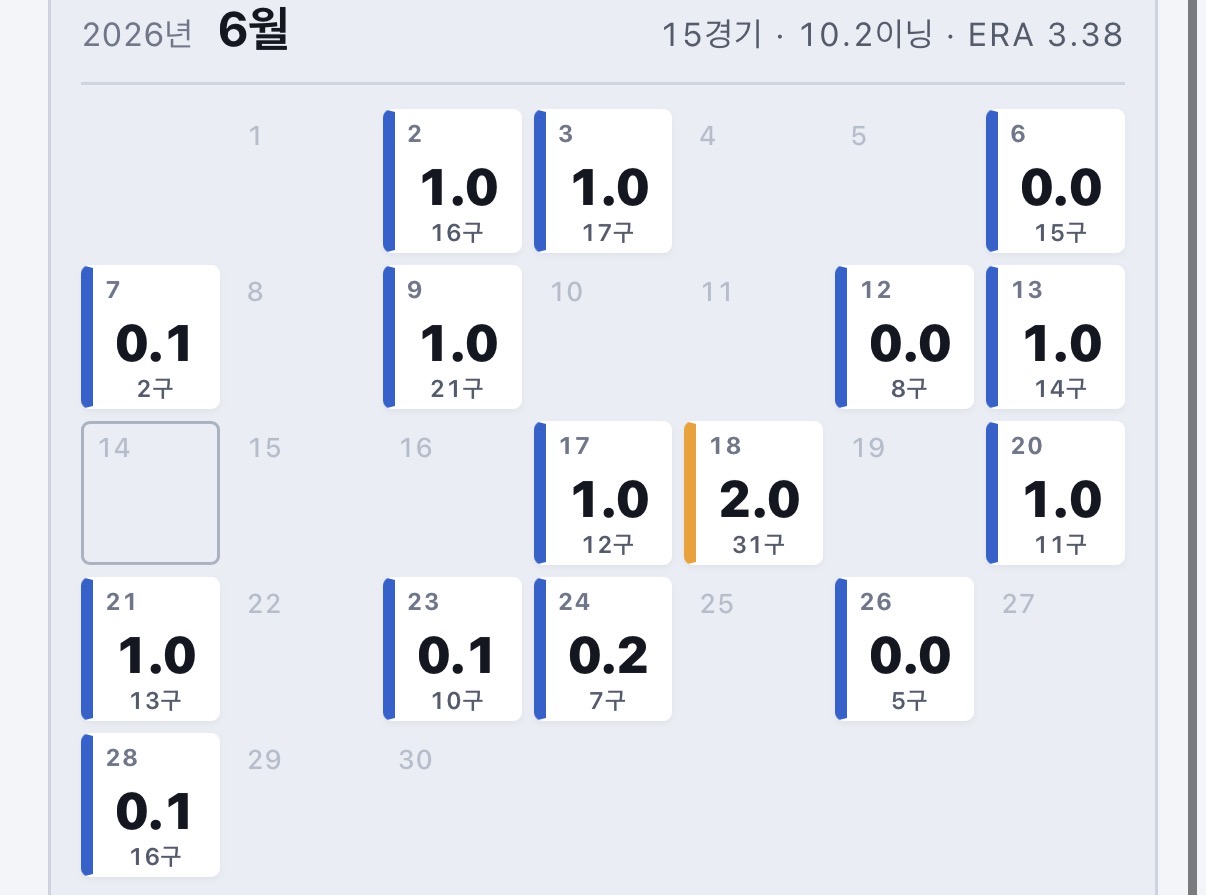Click the monthly summary showing ERA 3.38
The image size is (1206, 895).
892,36
